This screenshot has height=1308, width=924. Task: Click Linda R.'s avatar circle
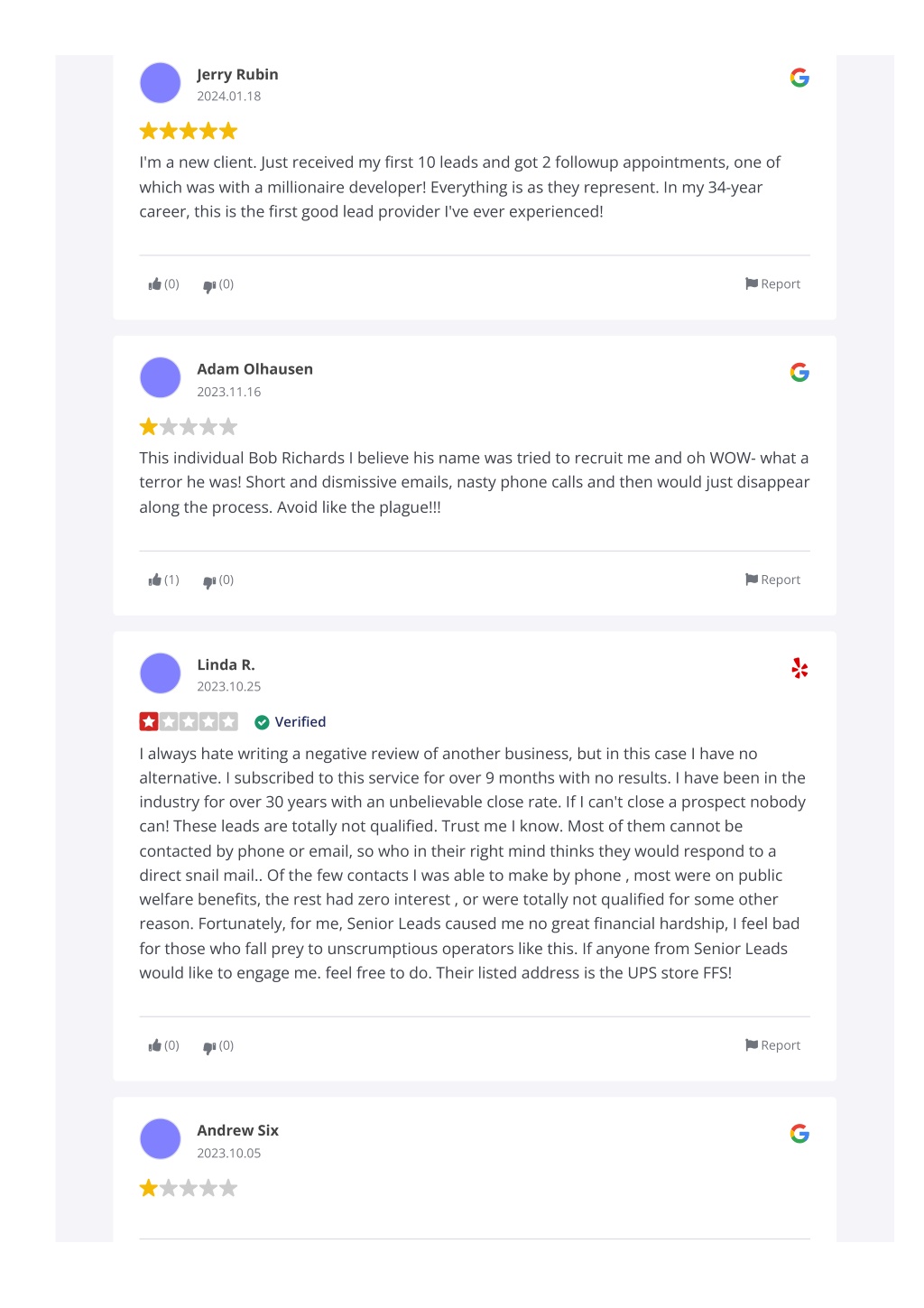(x=161, y=673)
